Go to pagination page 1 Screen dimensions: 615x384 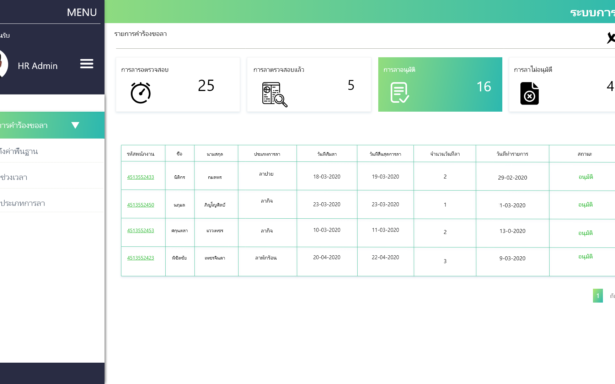(x=598, y=296)
